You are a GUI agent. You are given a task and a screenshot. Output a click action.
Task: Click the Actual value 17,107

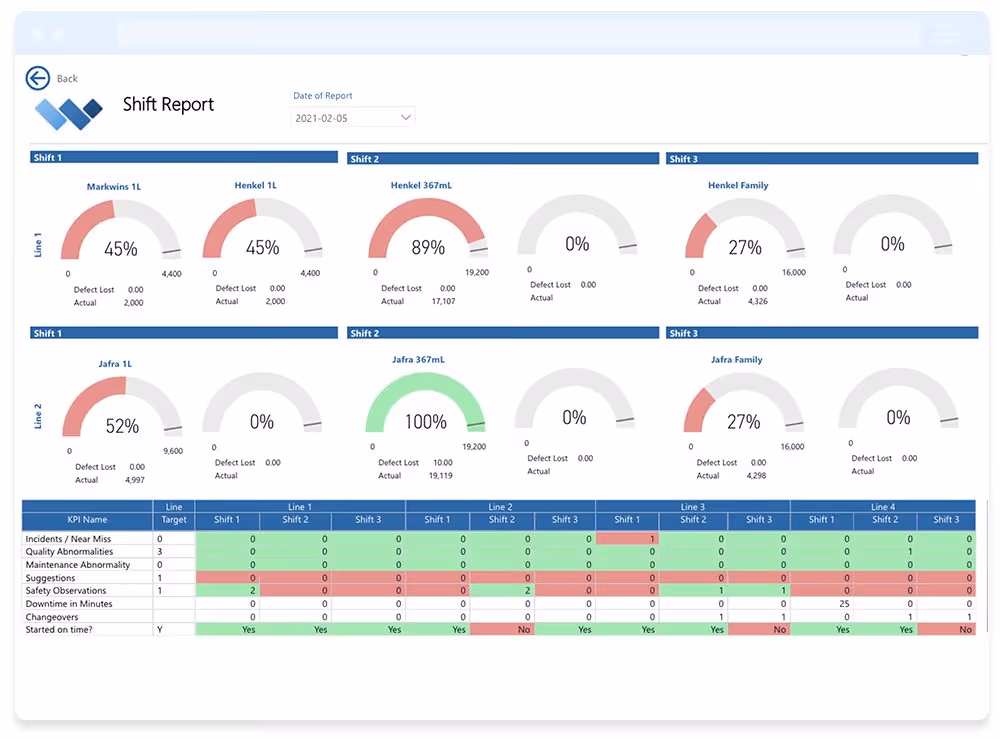point(443,301)
